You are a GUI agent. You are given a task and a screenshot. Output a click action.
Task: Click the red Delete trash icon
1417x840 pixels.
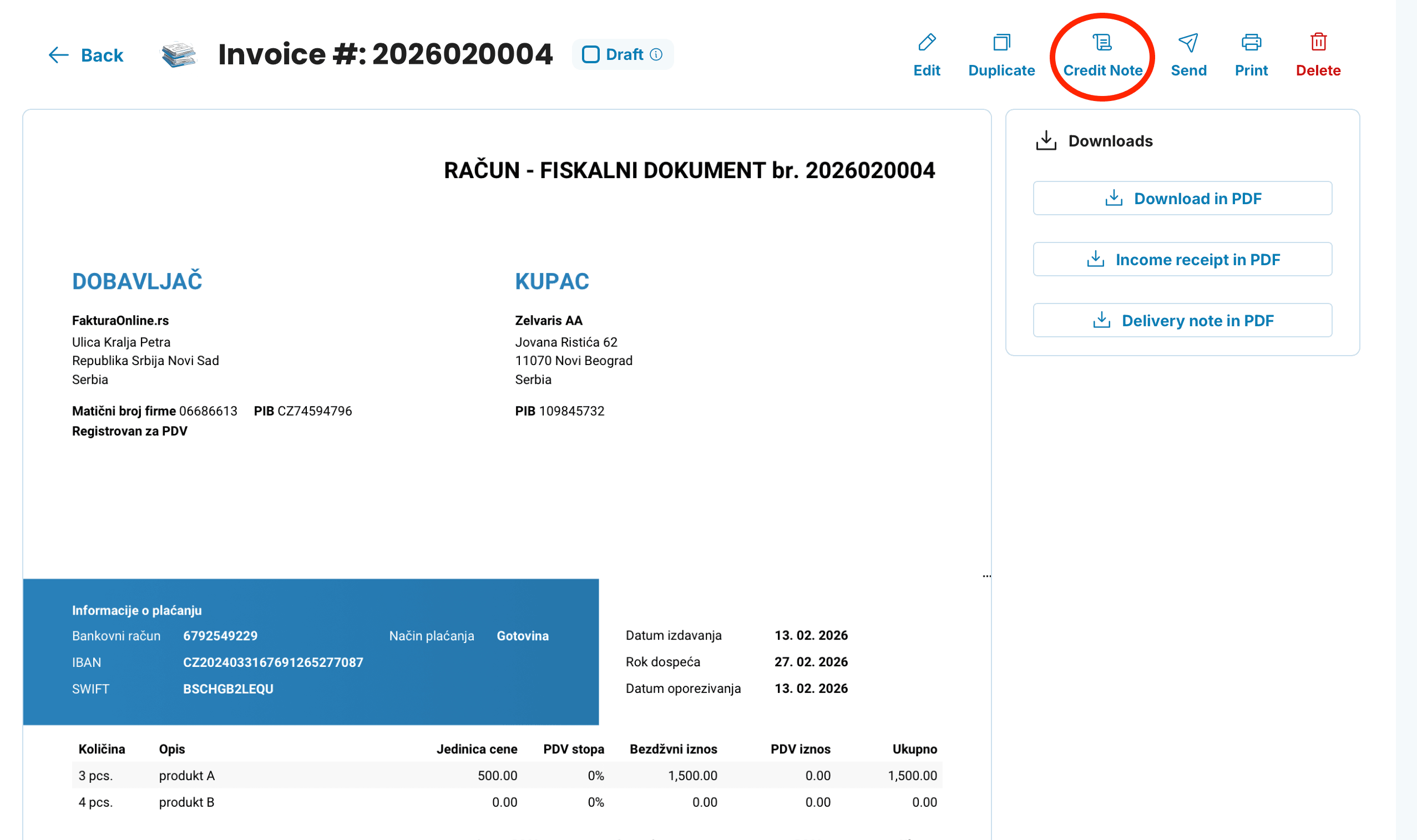click(x=1318, y=42)
